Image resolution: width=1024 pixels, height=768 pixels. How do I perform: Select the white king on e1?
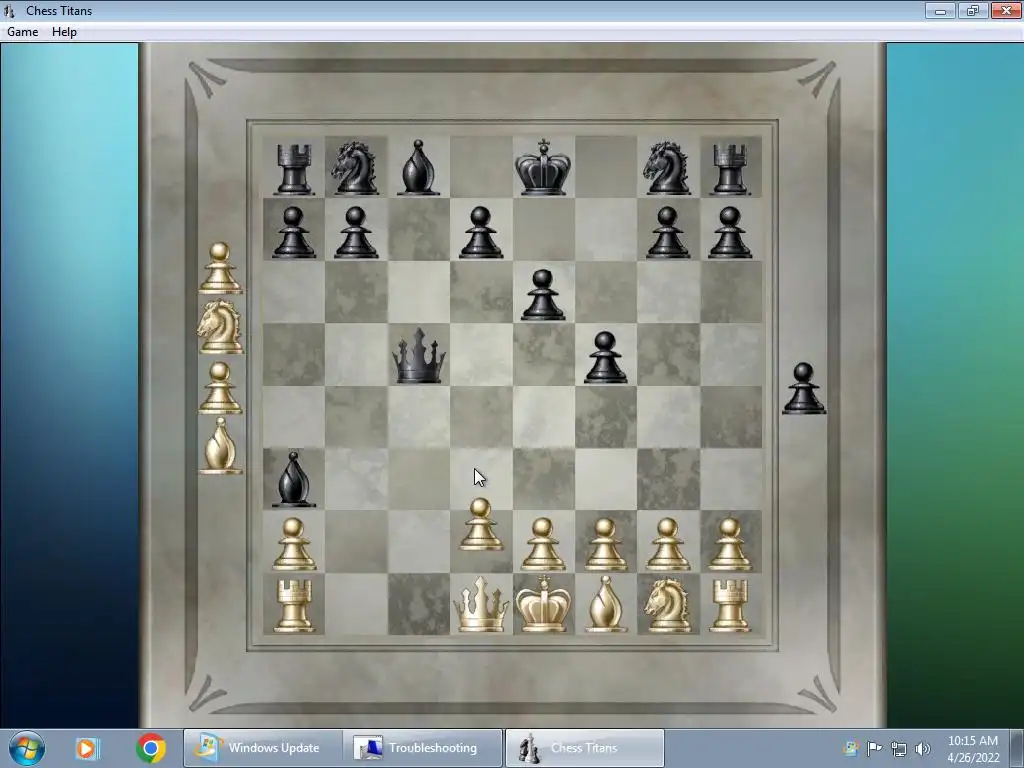click(543, 604)
